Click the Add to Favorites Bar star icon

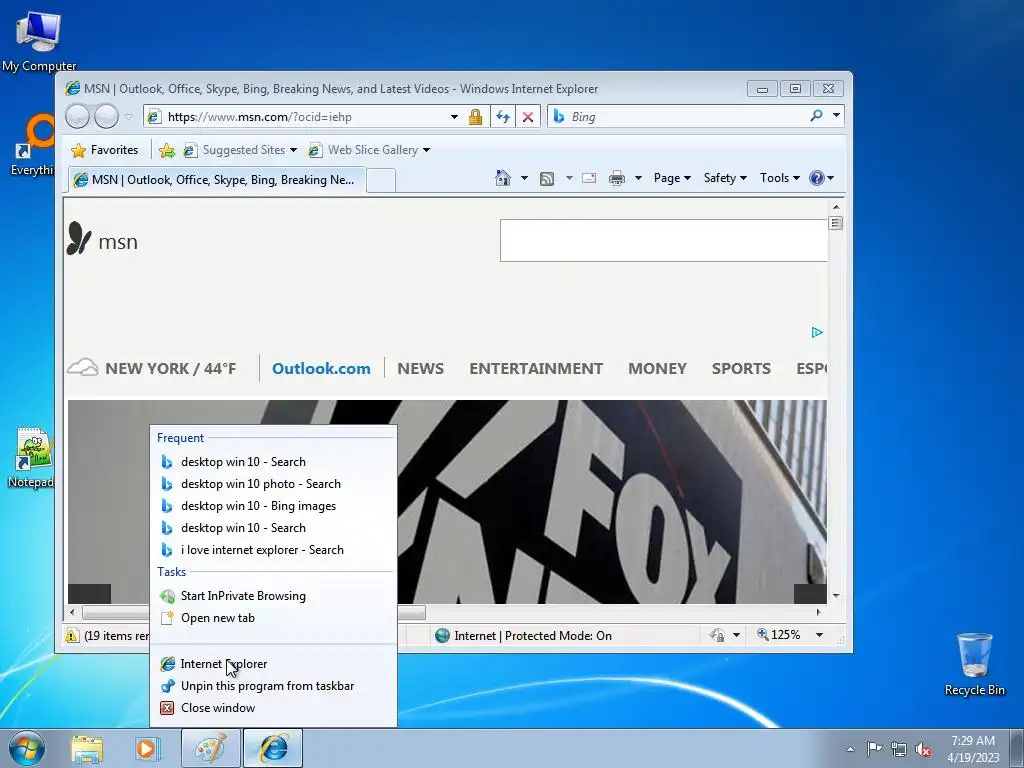tap(167, 150)
